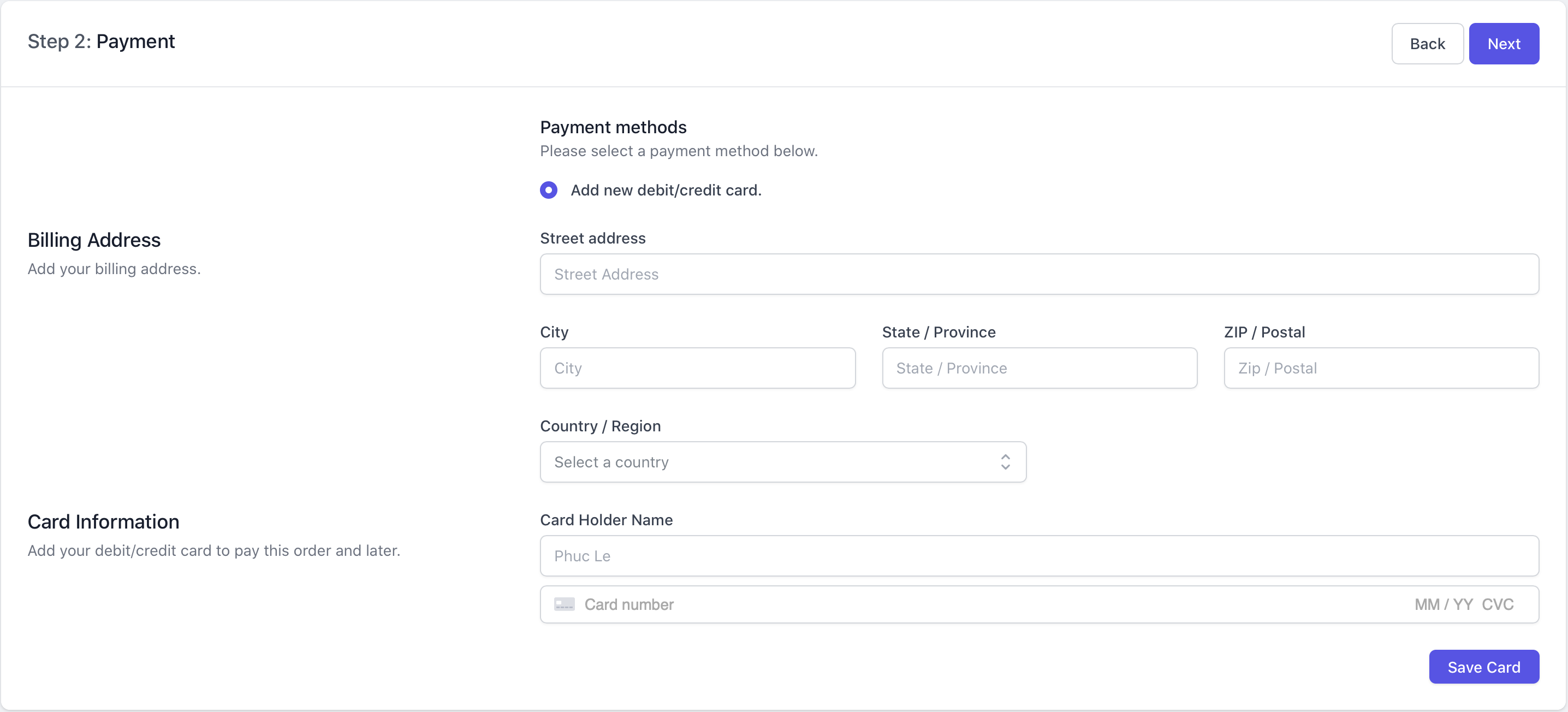The height and width of the screenshot is (712, 1568).
Task: Click the up-down chevron icon in country select
Action: pyautogui.click(x=1005, y=462)
